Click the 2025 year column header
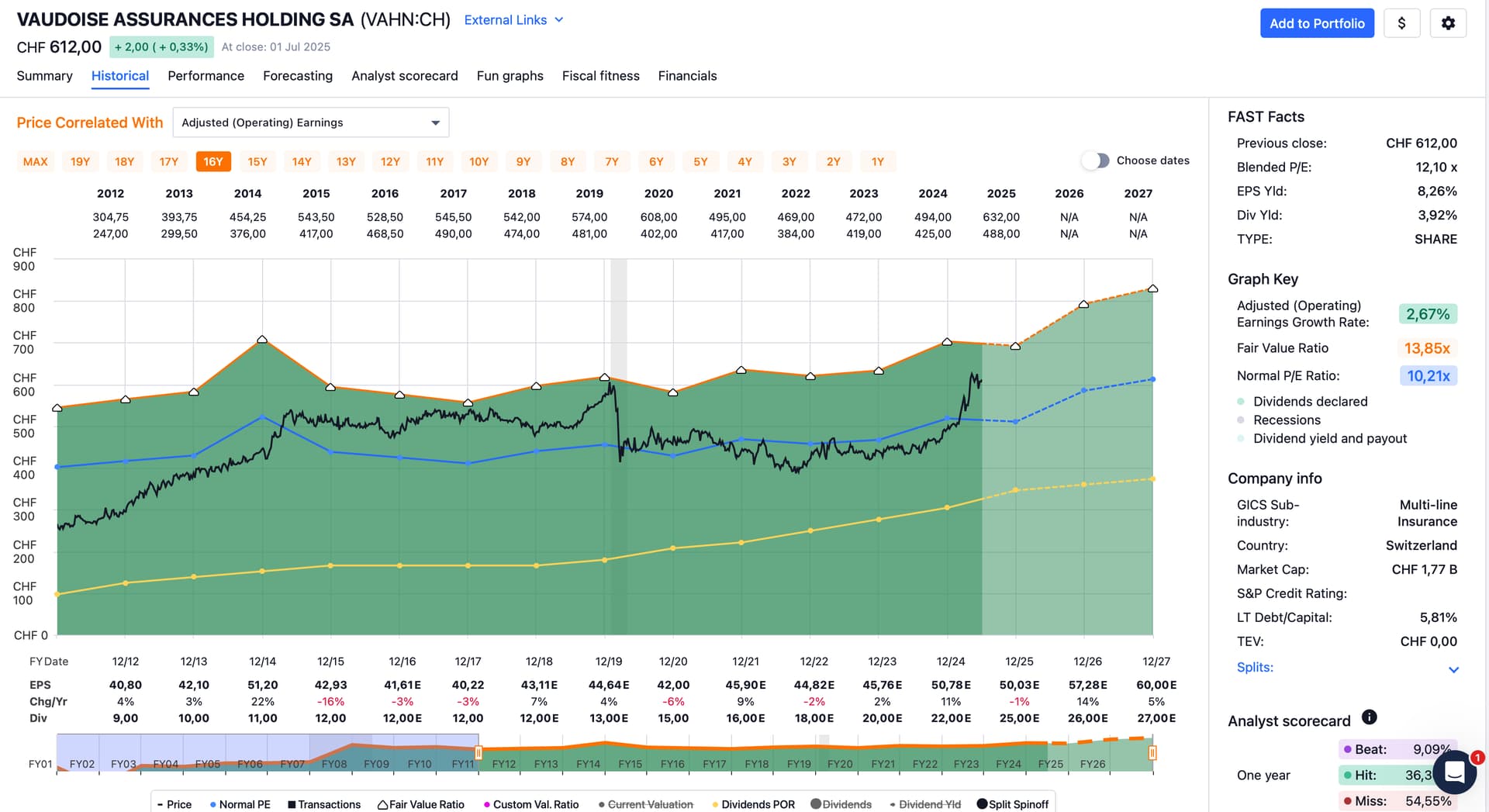 pos(1001,193)
